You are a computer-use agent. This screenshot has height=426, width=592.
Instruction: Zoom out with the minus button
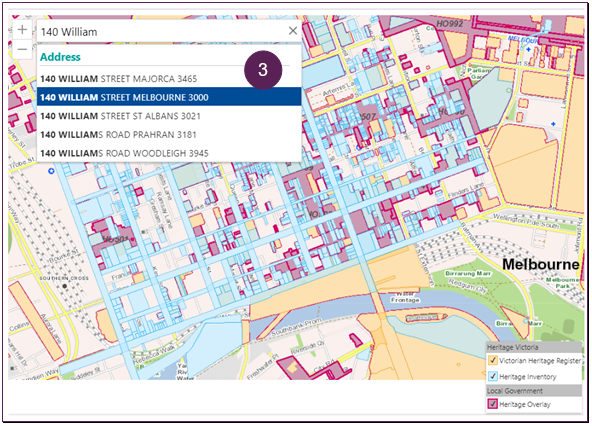(22, 49)
